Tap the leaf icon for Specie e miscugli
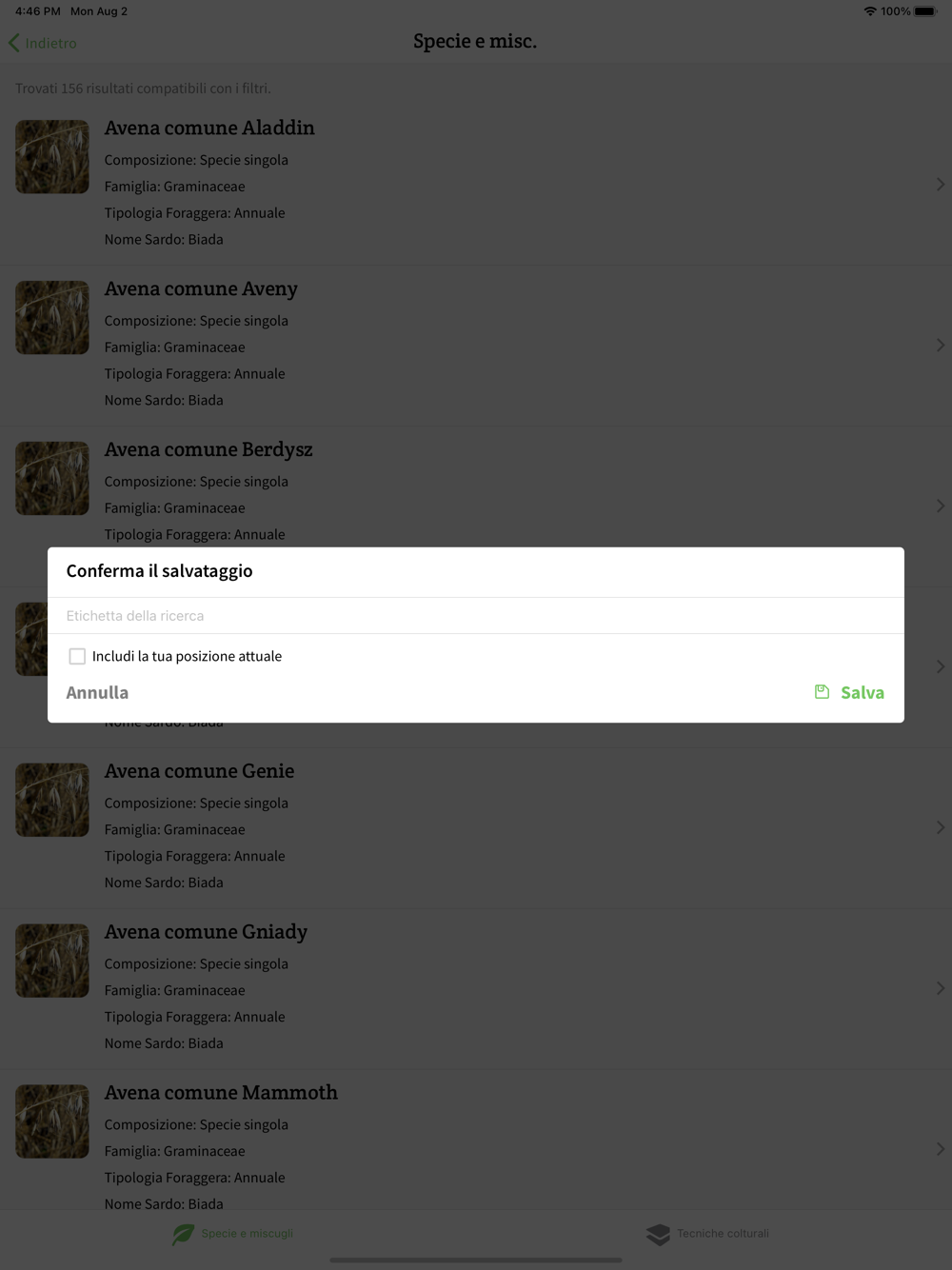This screenshot has width=952, height=1270. pos(183,1234)
